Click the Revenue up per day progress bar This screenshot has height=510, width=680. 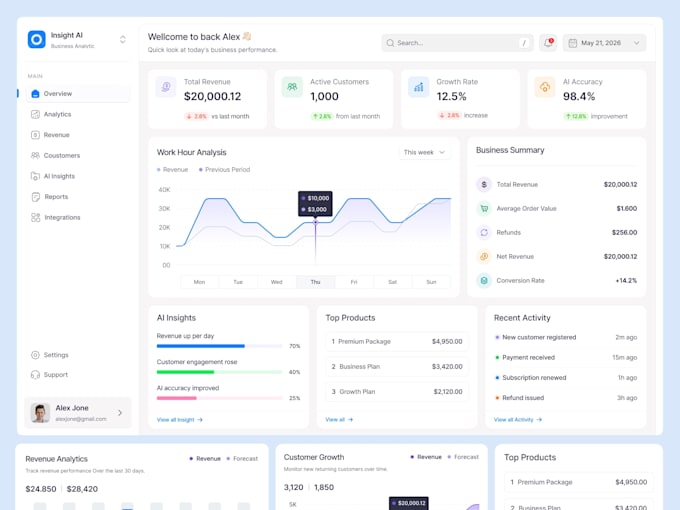[x=219, y=346]
